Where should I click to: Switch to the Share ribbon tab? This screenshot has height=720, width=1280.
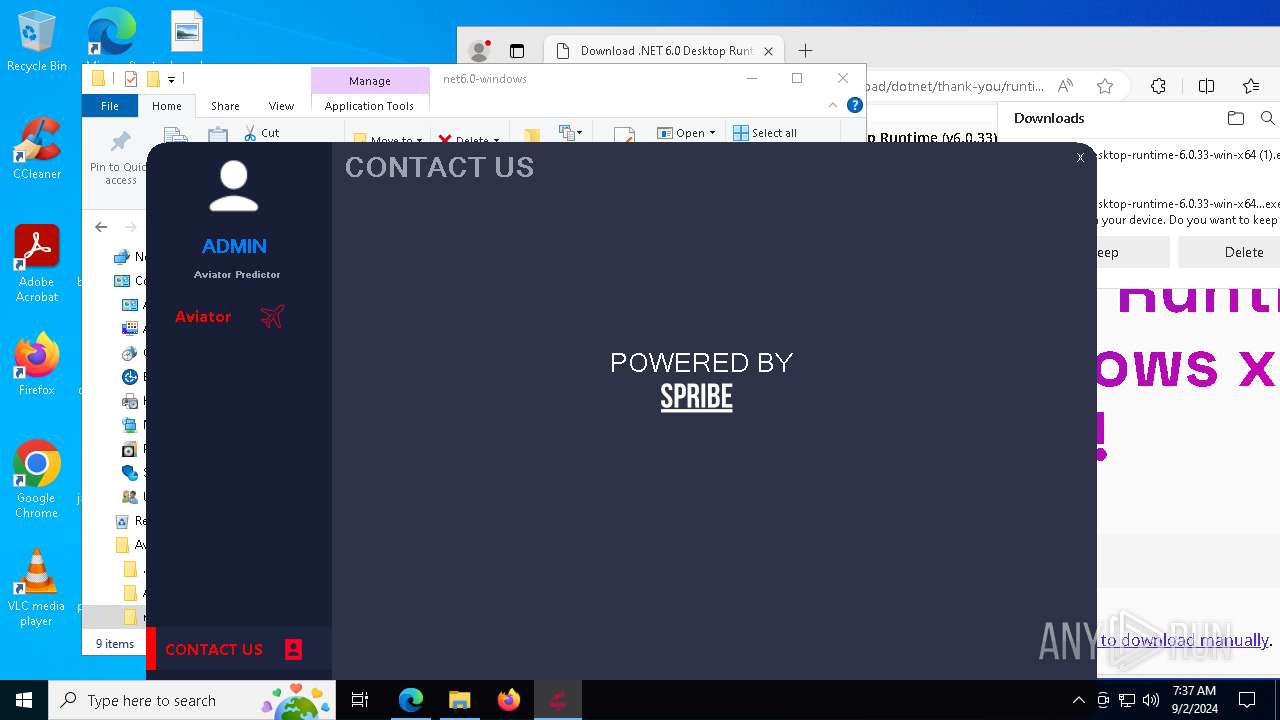click(225, 106)
